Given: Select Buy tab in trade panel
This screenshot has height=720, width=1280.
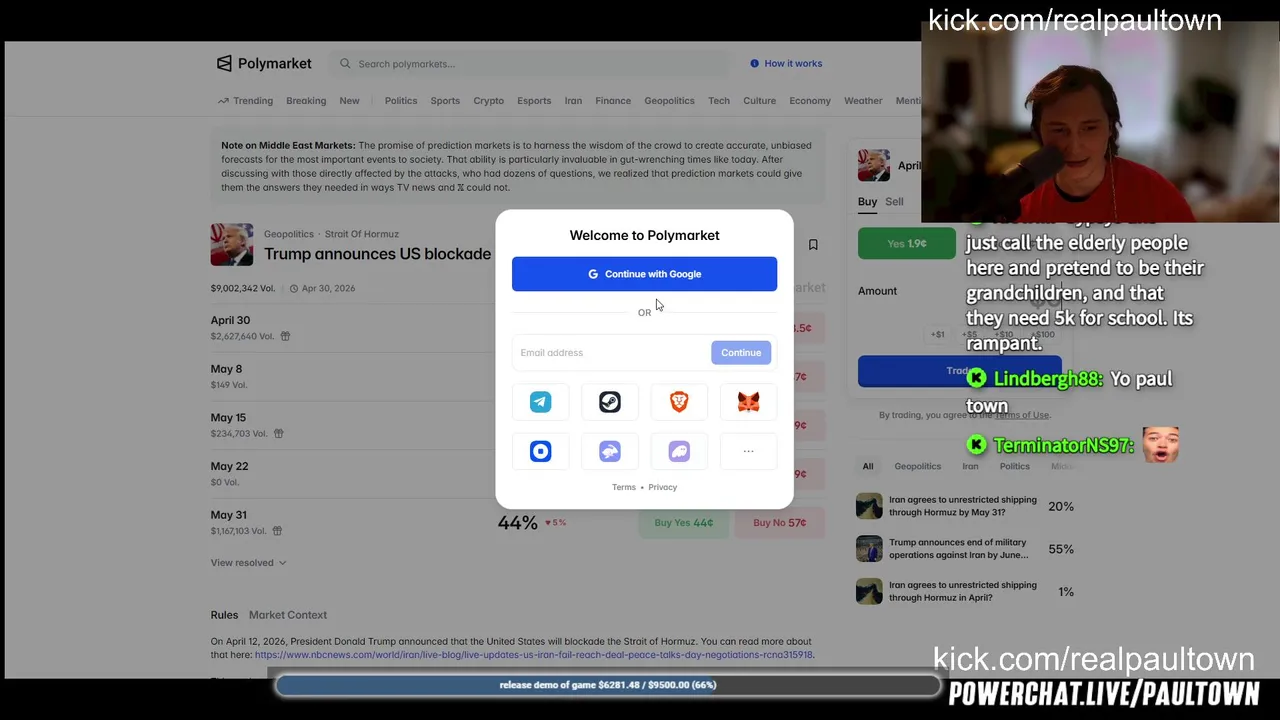Looking at the screenshot, I should (867, 202).
